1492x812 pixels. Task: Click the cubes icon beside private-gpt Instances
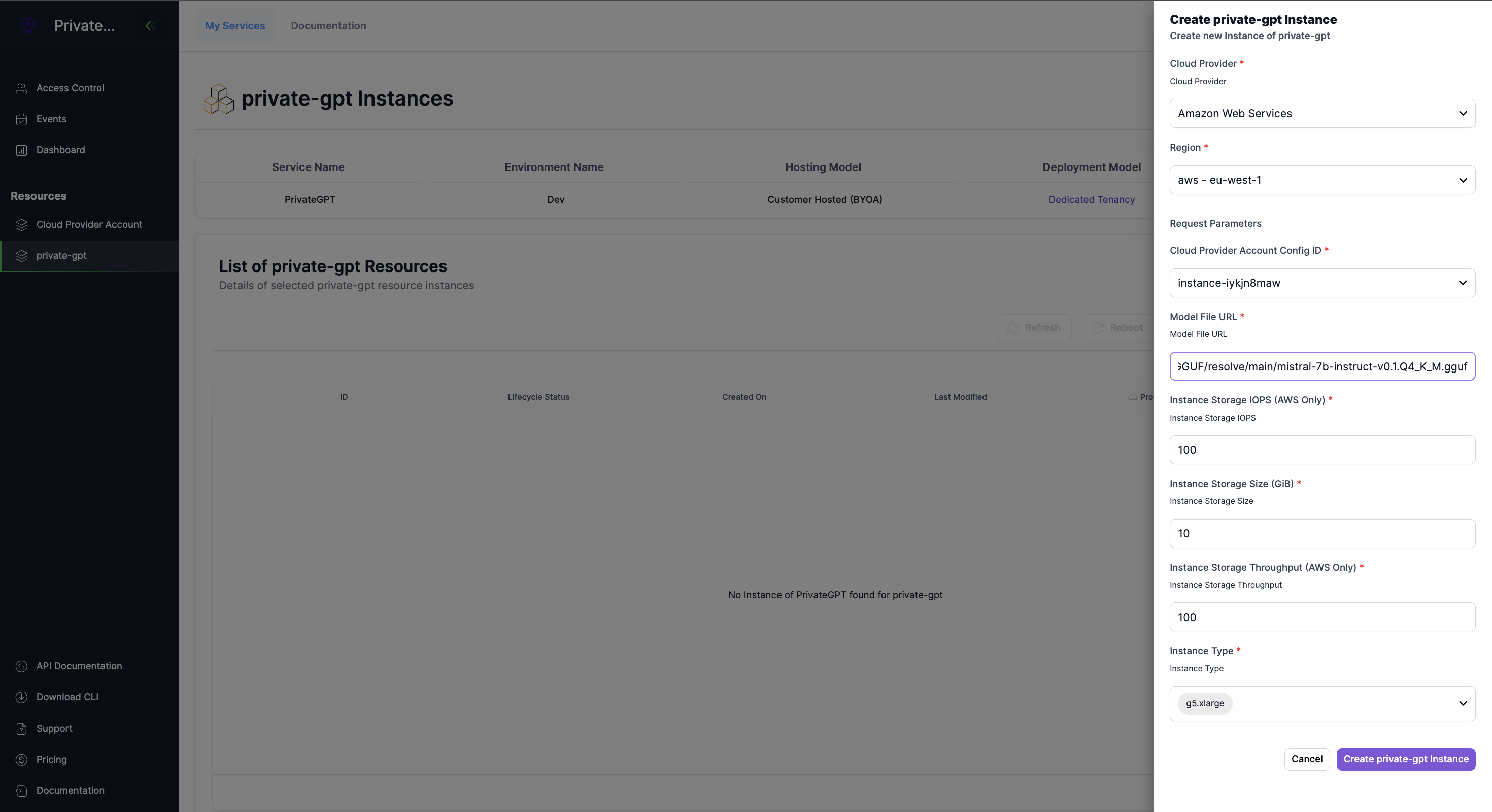(218, 99)
